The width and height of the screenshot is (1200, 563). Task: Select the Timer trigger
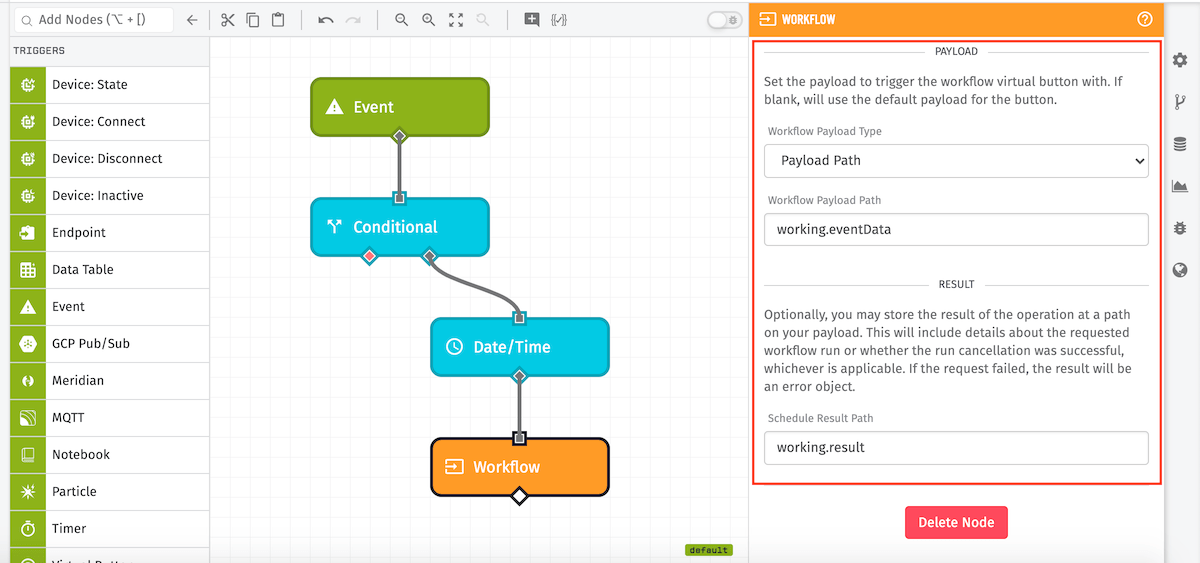pos(110,529)
